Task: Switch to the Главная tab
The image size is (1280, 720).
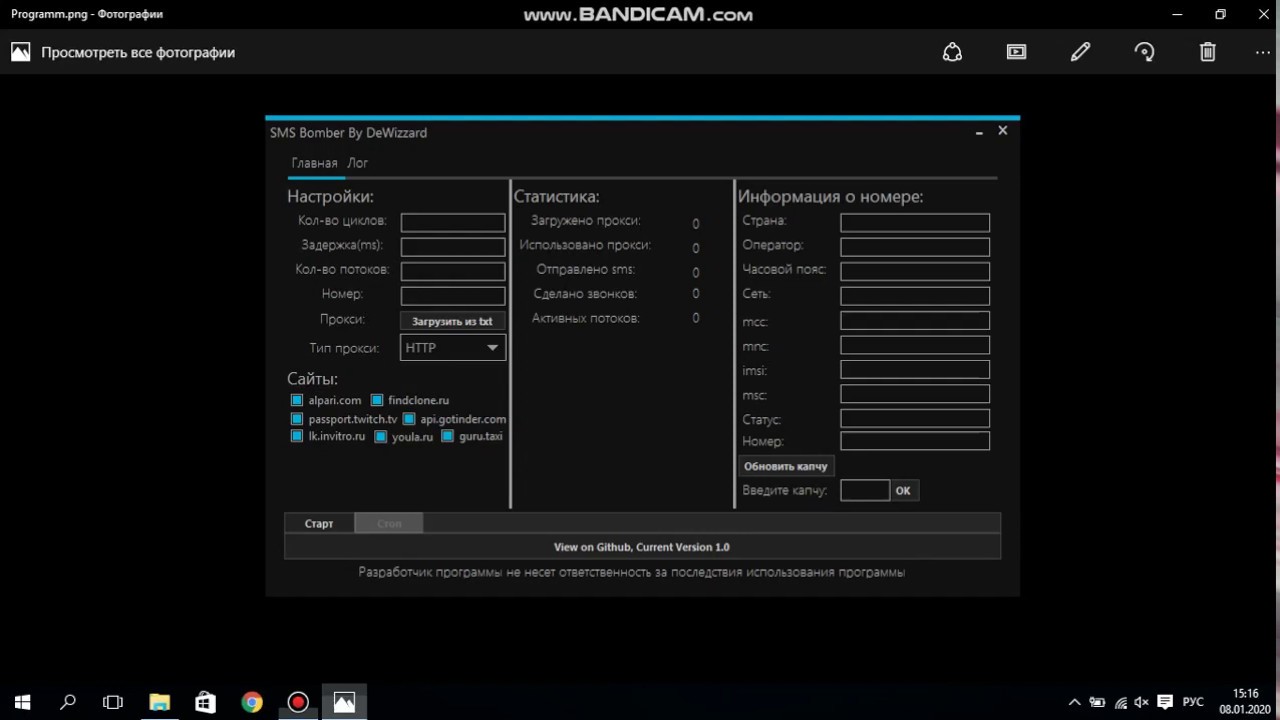Action: click(x=314, y=163)
